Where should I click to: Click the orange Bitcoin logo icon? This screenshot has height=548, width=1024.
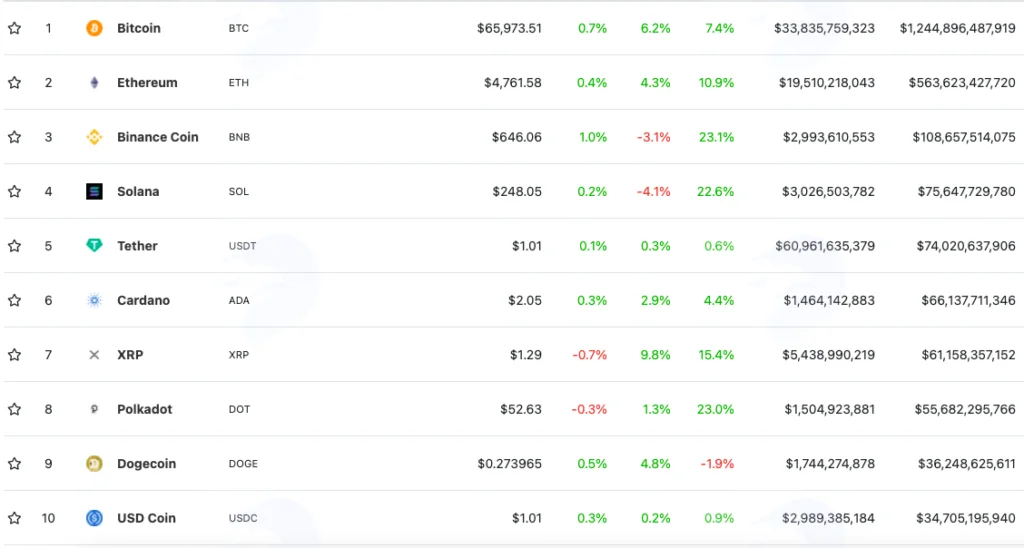click(94, 28)
